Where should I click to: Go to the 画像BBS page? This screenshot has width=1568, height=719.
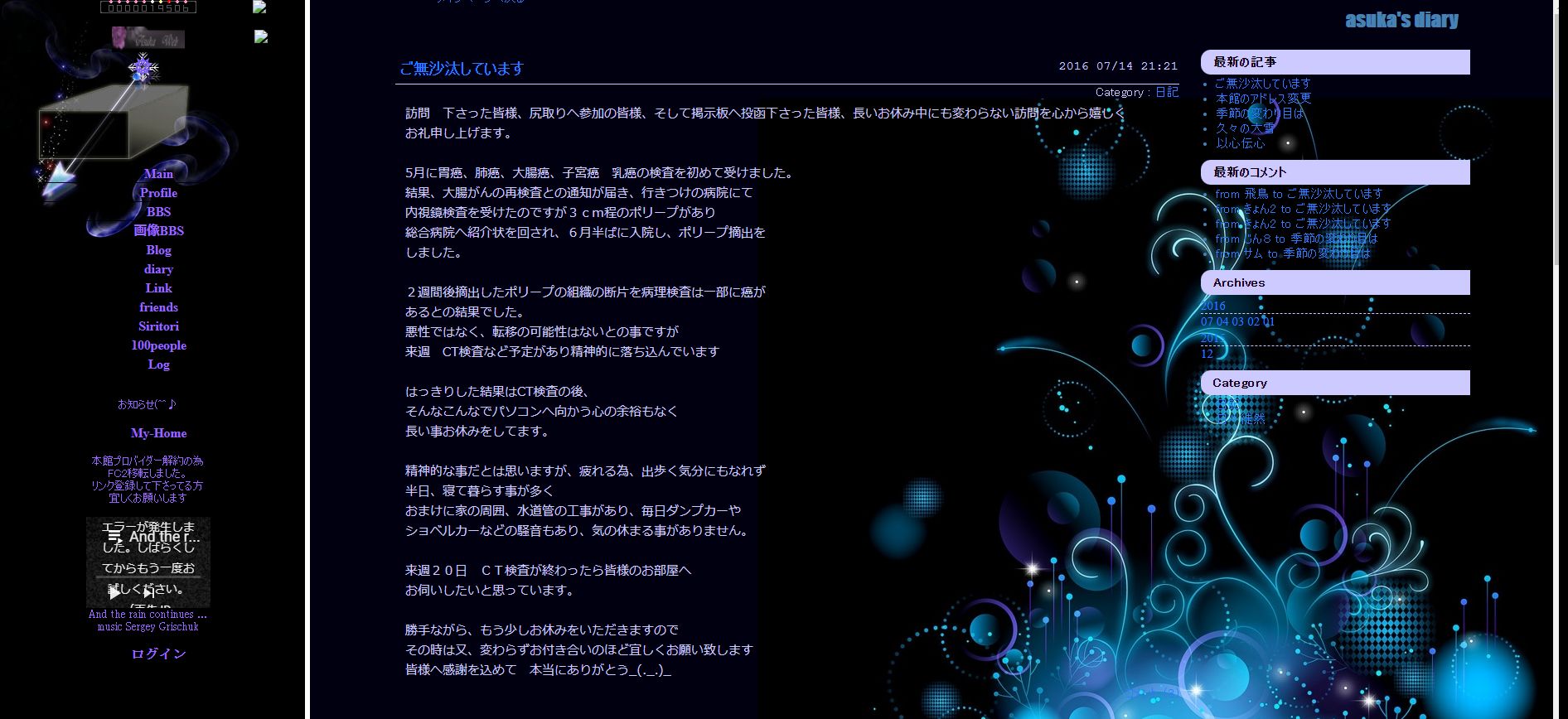(x=158, y=231)
